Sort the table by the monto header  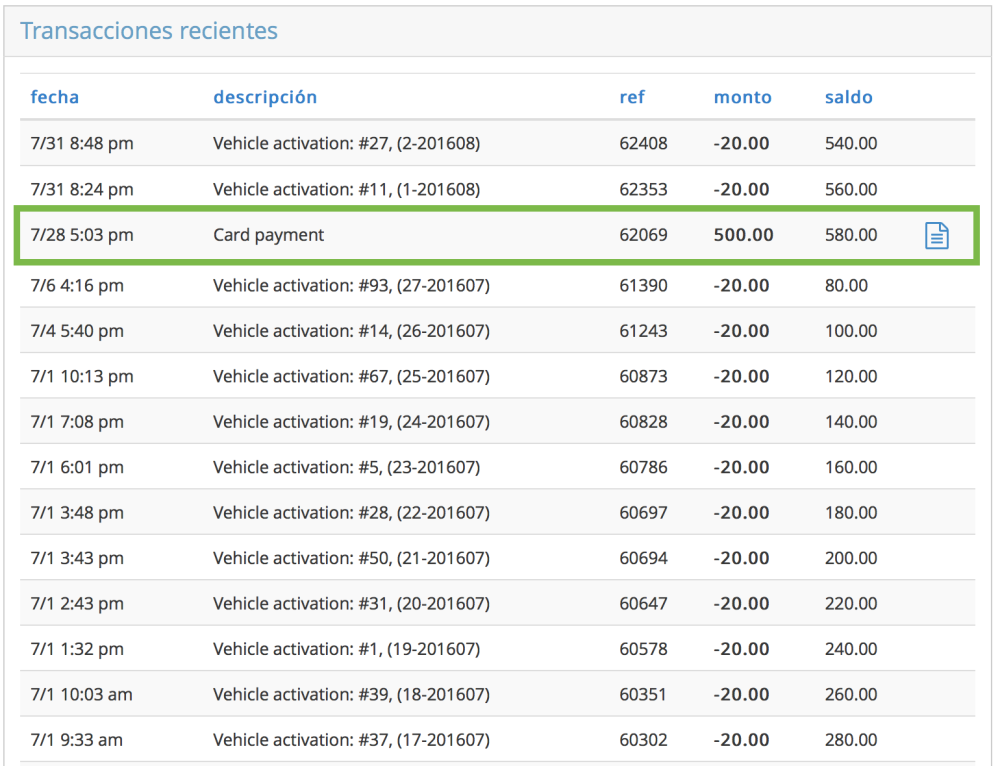pos(742,97)
